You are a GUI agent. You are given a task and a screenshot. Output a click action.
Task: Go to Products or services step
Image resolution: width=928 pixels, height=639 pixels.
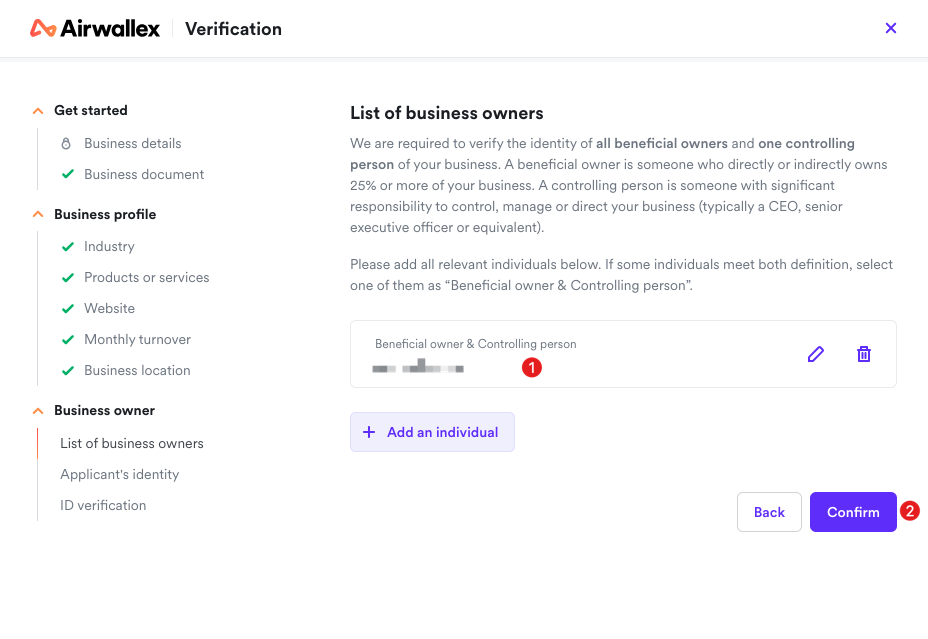(147, 277)
